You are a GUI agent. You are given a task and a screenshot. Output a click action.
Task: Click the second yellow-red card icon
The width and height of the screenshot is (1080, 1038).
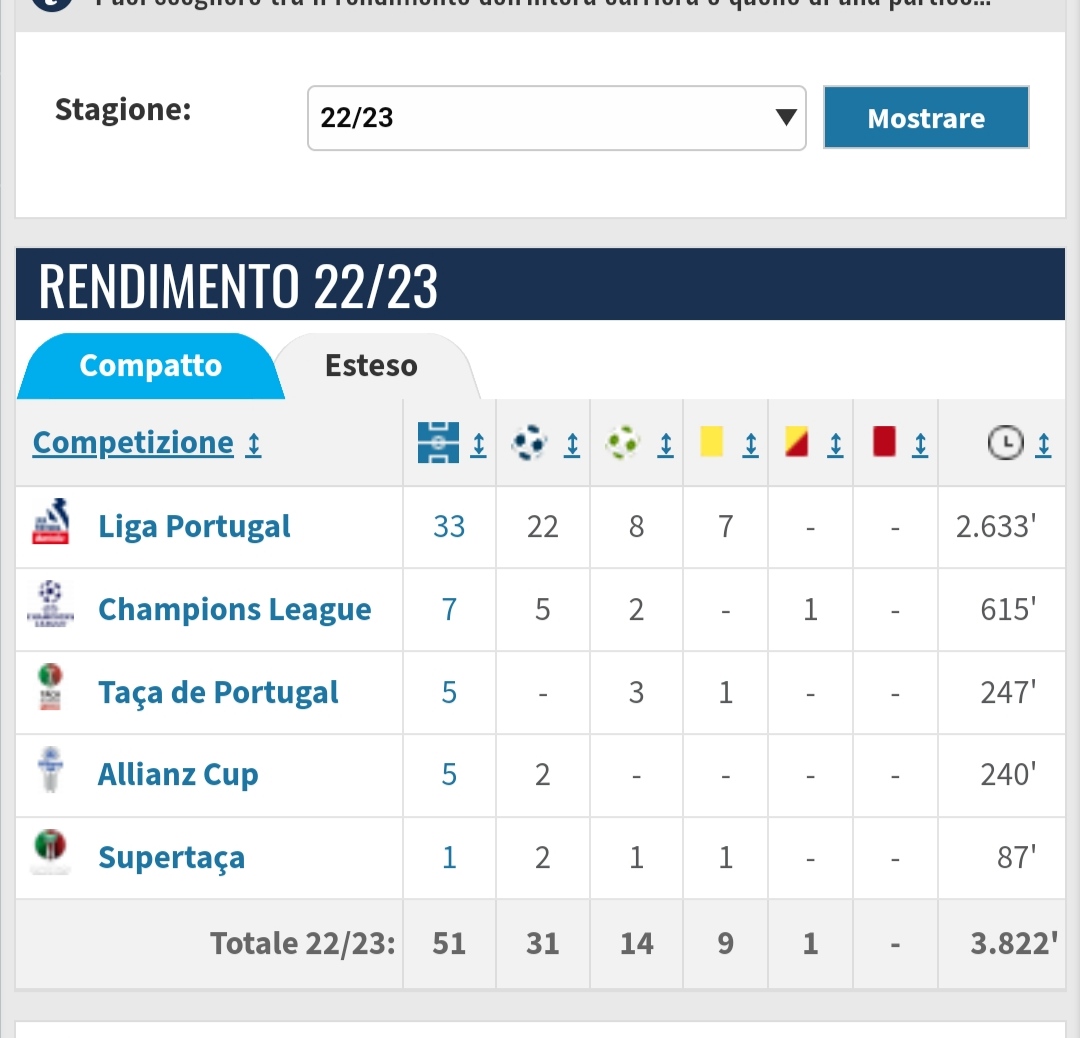[796, 442]
